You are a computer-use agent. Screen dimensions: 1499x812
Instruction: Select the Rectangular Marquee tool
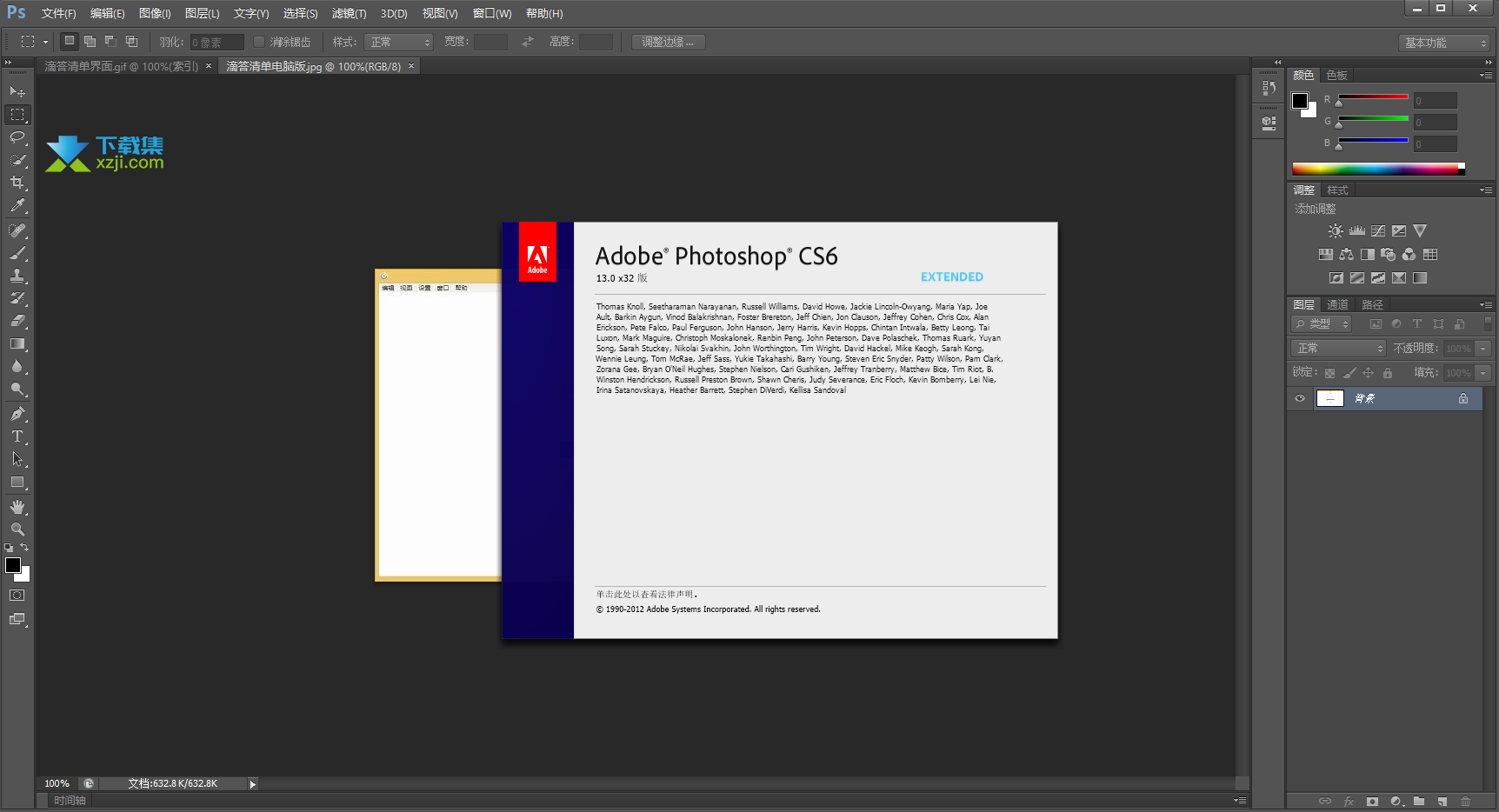(17, 115)
